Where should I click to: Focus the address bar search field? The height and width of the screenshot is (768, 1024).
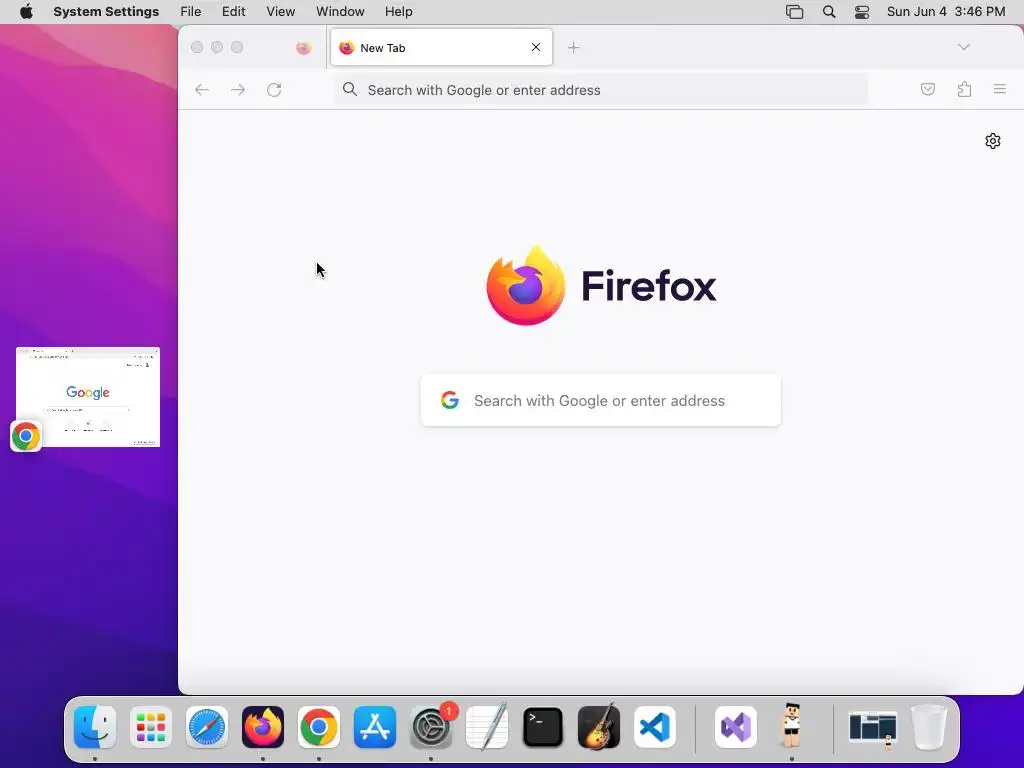601,90
